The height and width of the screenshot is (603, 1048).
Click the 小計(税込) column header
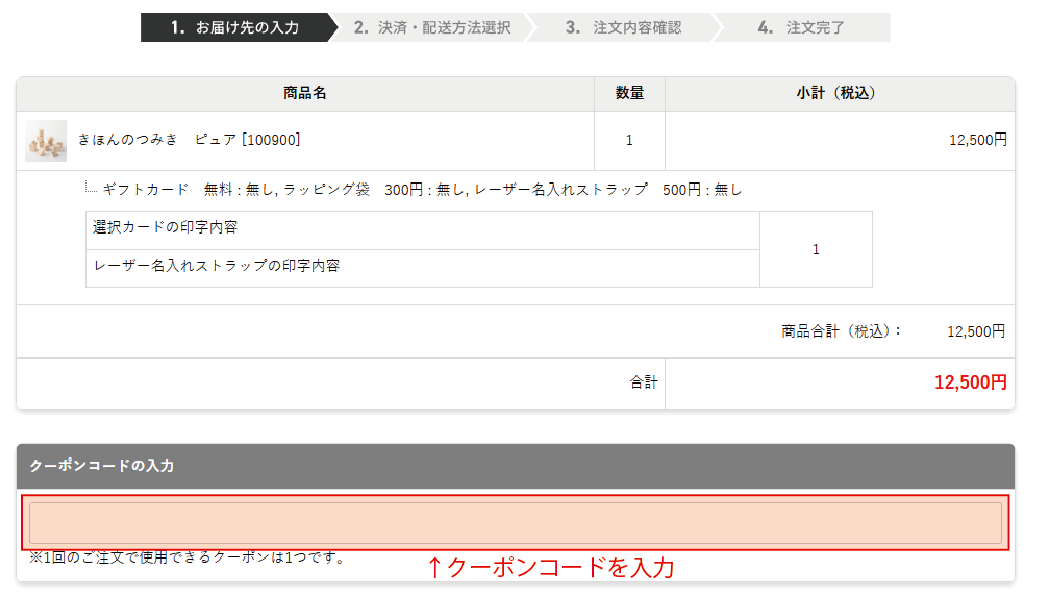(x=836, y=93)
